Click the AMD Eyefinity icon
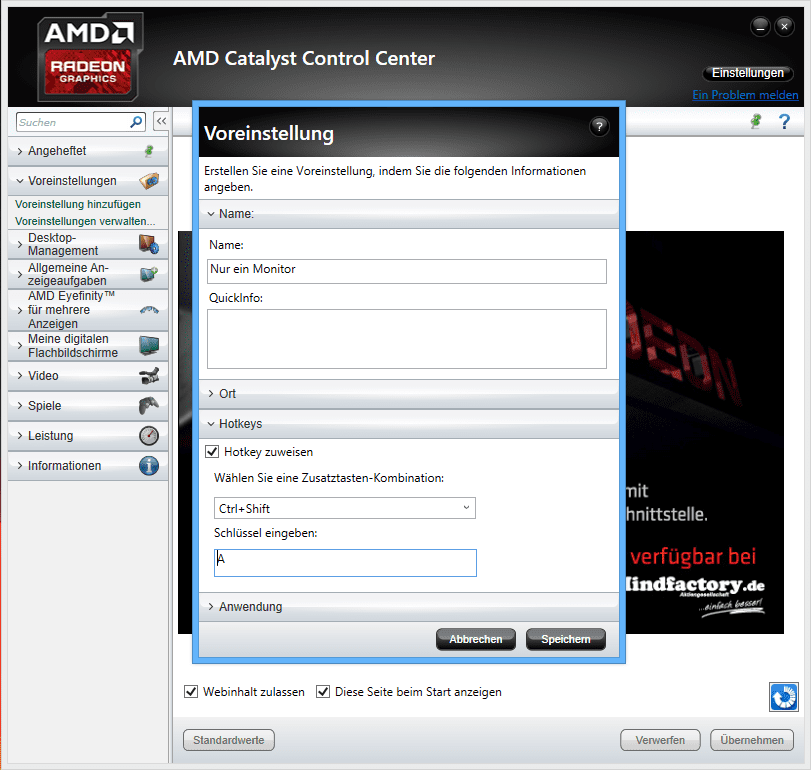 pyautogui.click(x=149, y=310)
